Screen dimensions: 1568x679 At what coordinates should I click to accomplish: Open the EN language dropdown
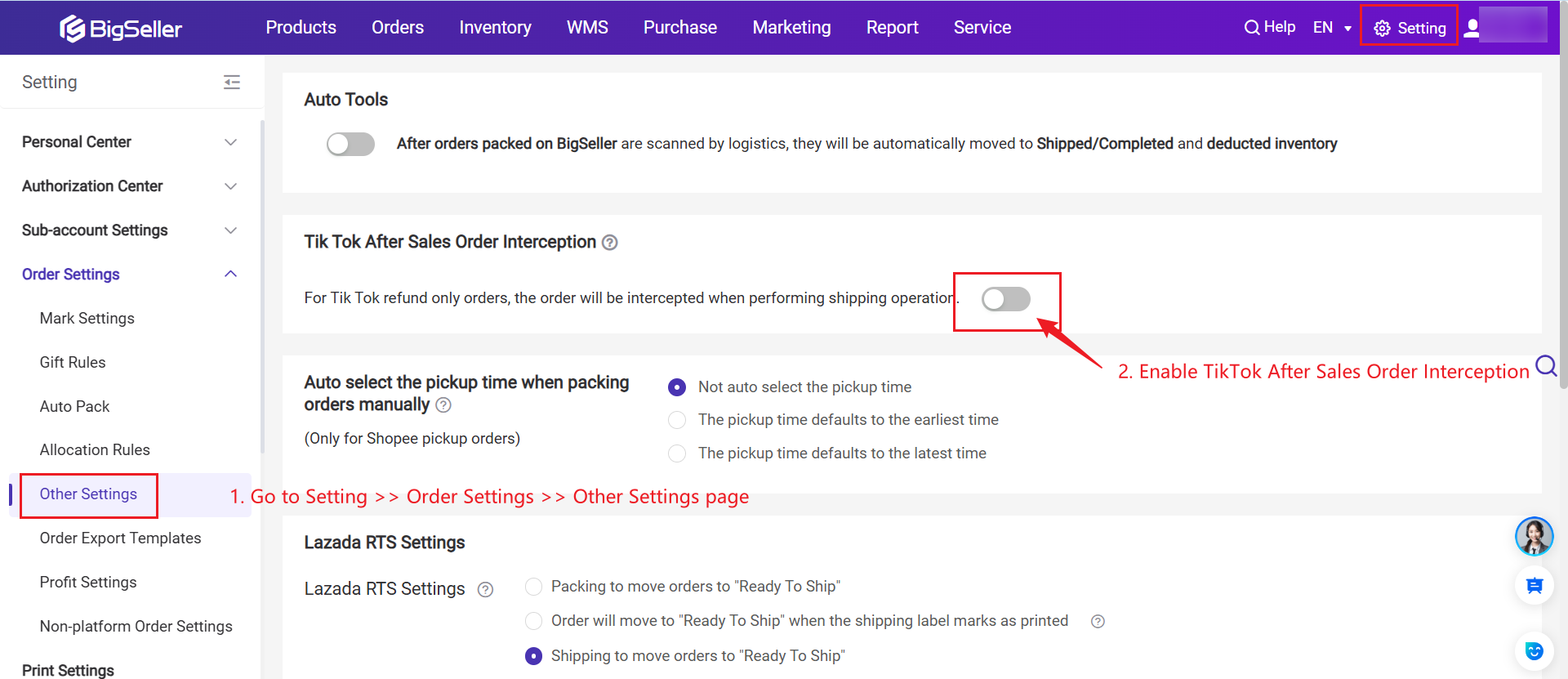(x=1332, y=28)
